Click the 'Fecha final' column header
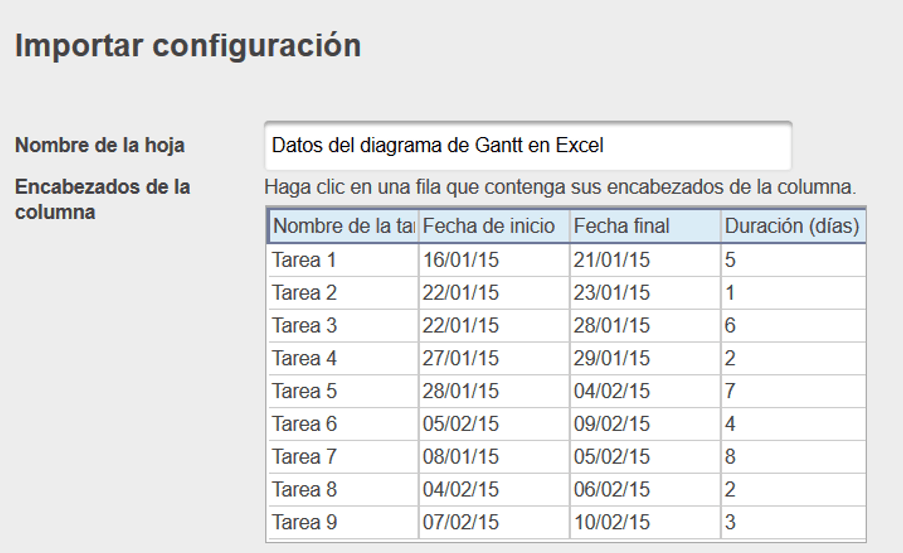Screen dimensions: 903x553 pos(643,226)
